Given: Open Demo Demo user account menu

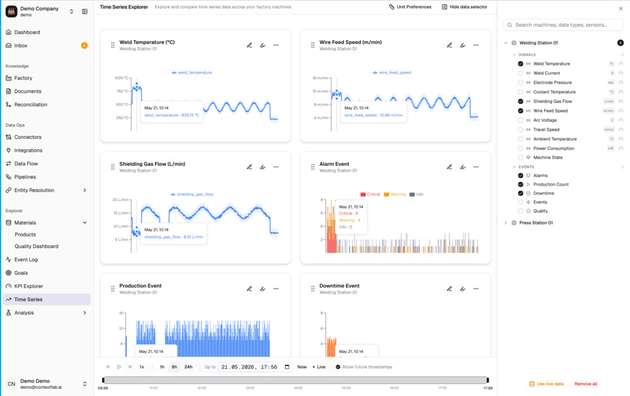Looking at the screenshot, I should (47, 384).
